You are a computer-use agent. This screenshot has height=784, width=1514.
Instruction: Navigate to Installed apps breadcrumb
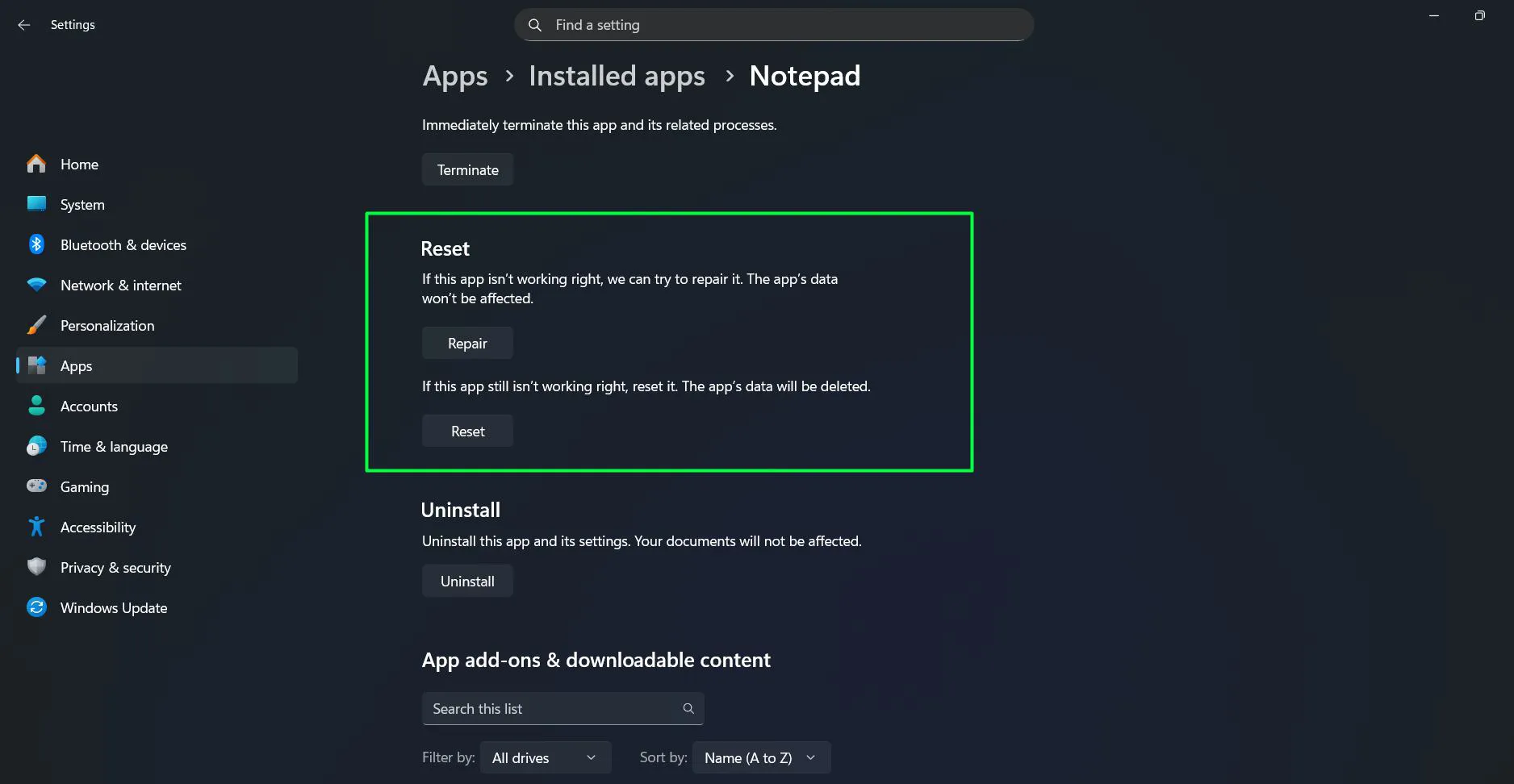[x=617, y=76]
